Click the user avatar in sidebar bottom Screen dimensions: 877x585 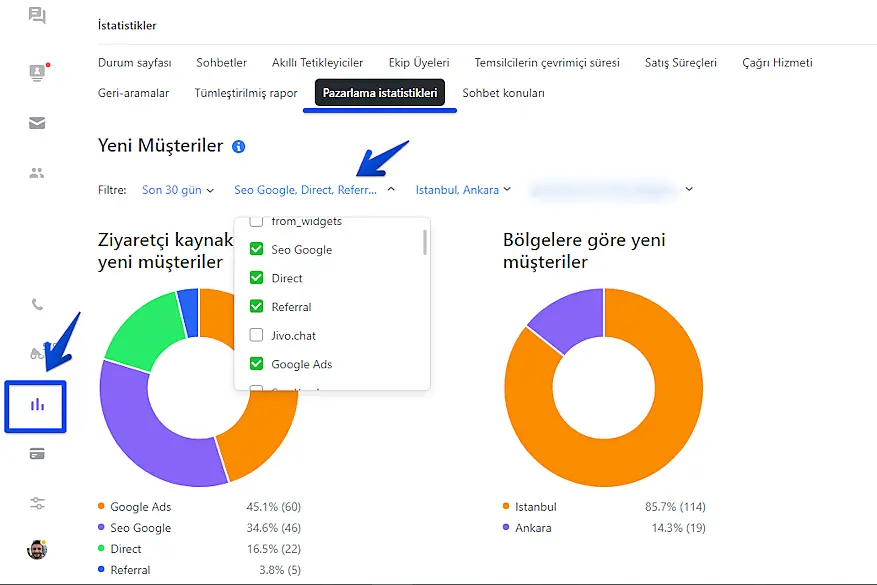pyautogui.click(x=37, y=549)
